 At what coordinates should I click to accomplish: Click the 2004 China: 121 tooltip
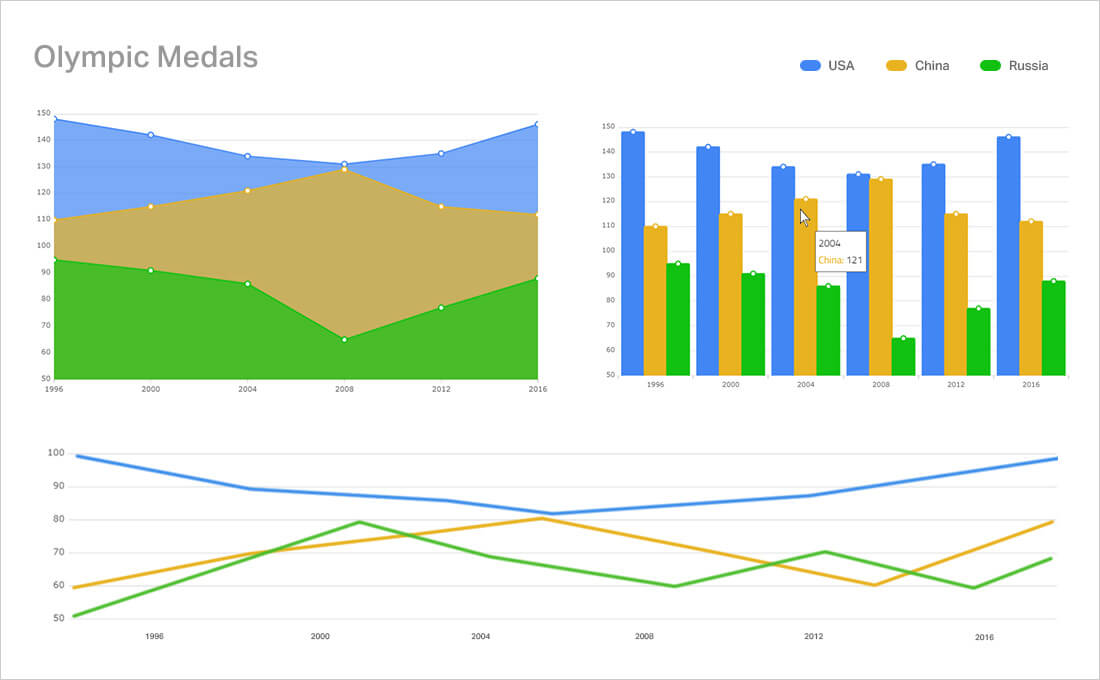840,252
